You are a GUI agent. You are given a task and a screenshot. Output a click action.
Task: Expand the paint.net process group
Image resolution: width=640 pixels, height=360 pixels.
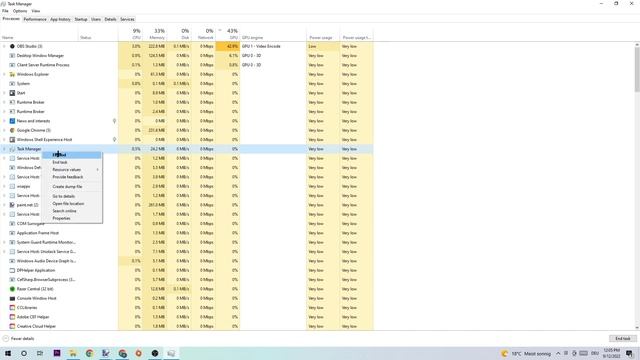4,205
